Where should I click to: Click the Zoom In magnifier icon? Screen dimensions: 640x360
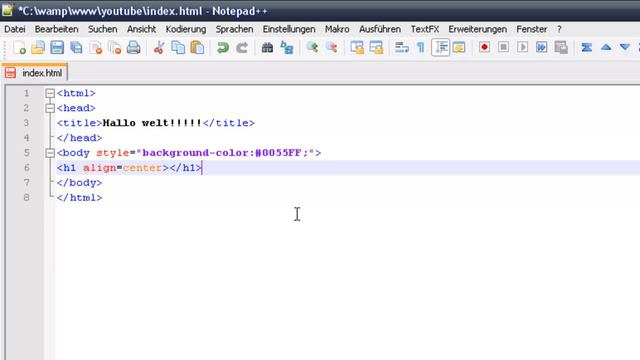point(312,48)
